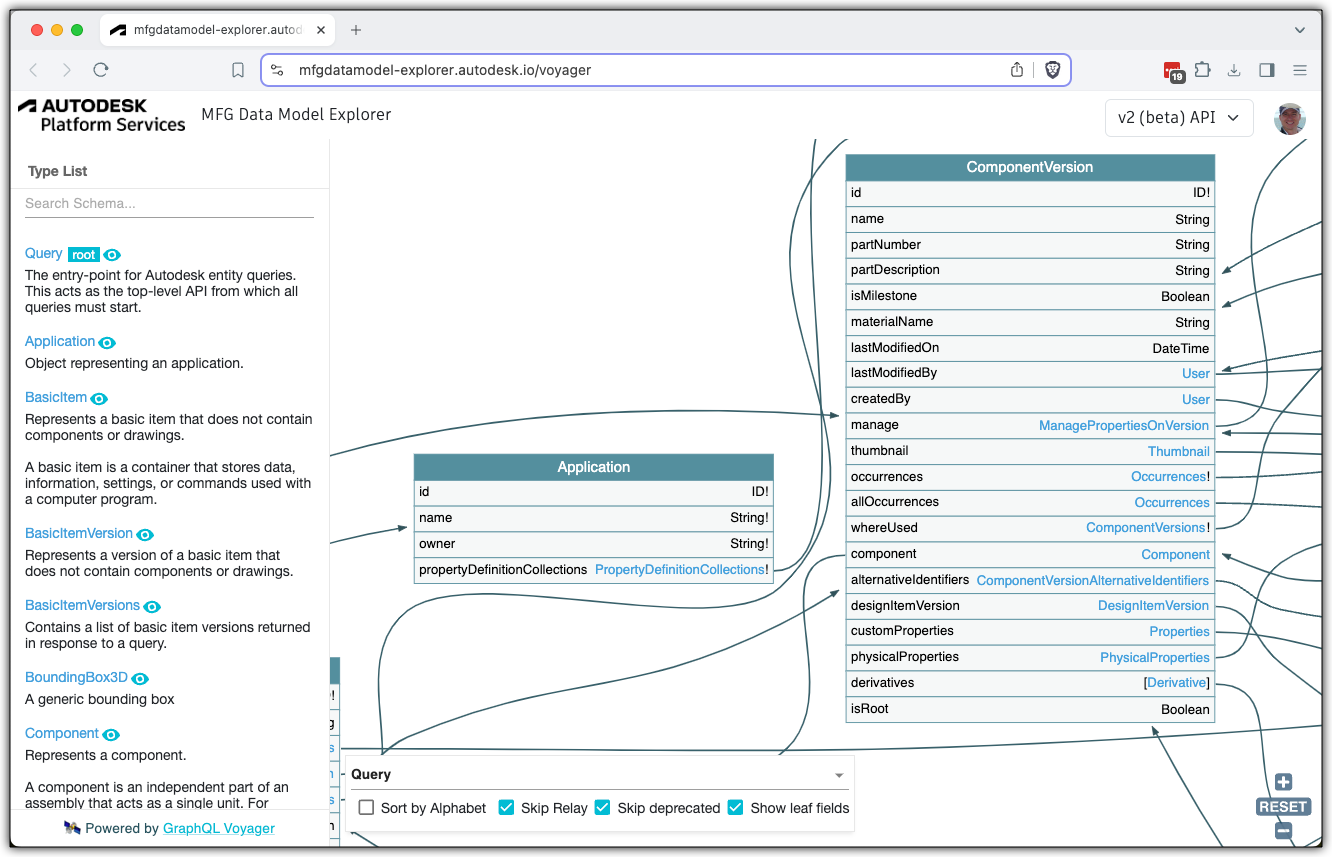Open the BasicItem type link
The image size is (1332, 857).
(56, 397)
